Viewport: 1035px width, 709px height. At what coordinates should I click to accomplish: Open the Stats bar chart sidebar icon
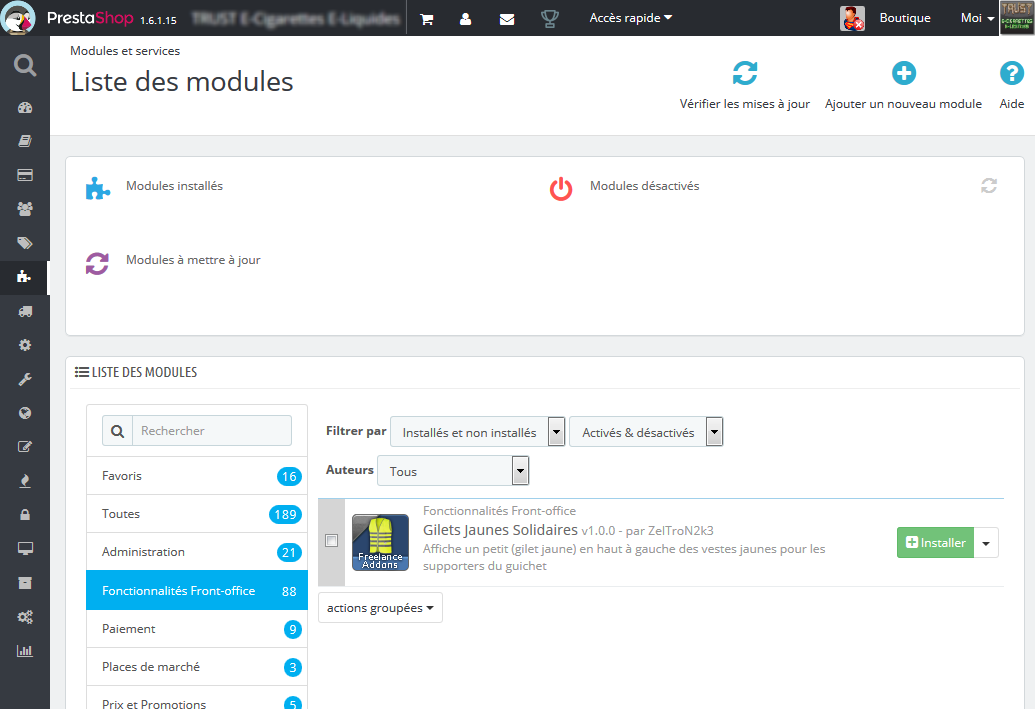[25, 651]
